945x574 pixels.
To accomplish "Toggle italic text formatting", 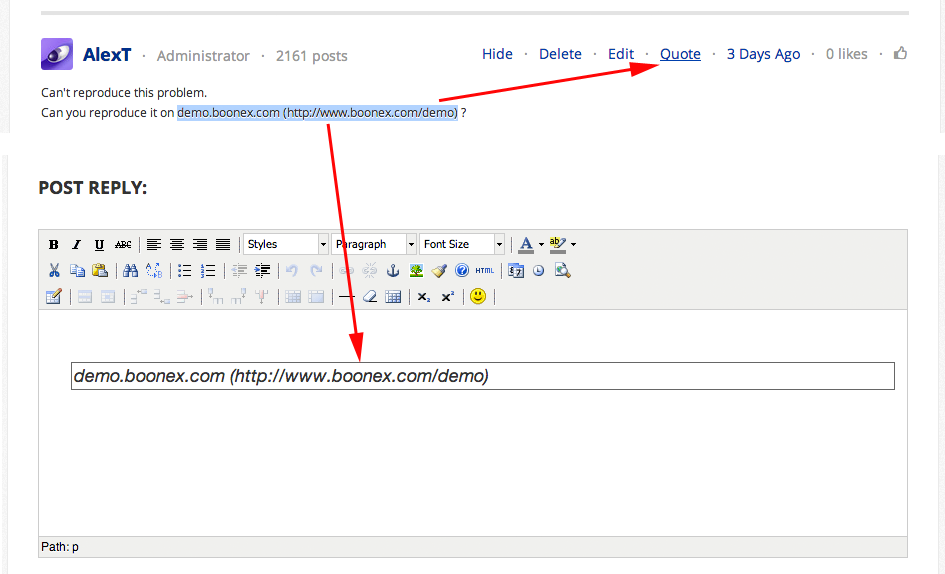I will coord(76,245).
